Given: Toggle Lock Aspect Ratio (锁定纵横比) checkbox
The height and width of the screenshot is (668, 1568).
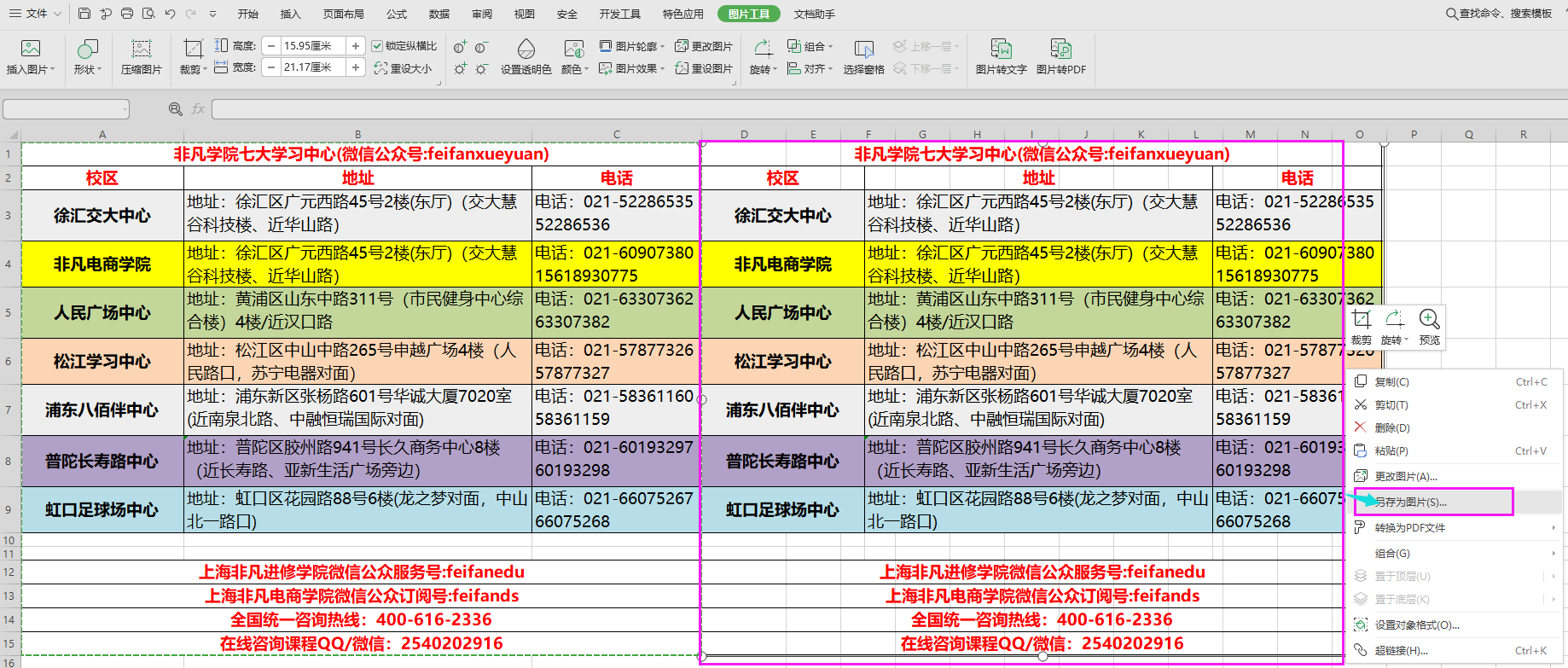Looking at the screenshot, I should tap(377, 46).
